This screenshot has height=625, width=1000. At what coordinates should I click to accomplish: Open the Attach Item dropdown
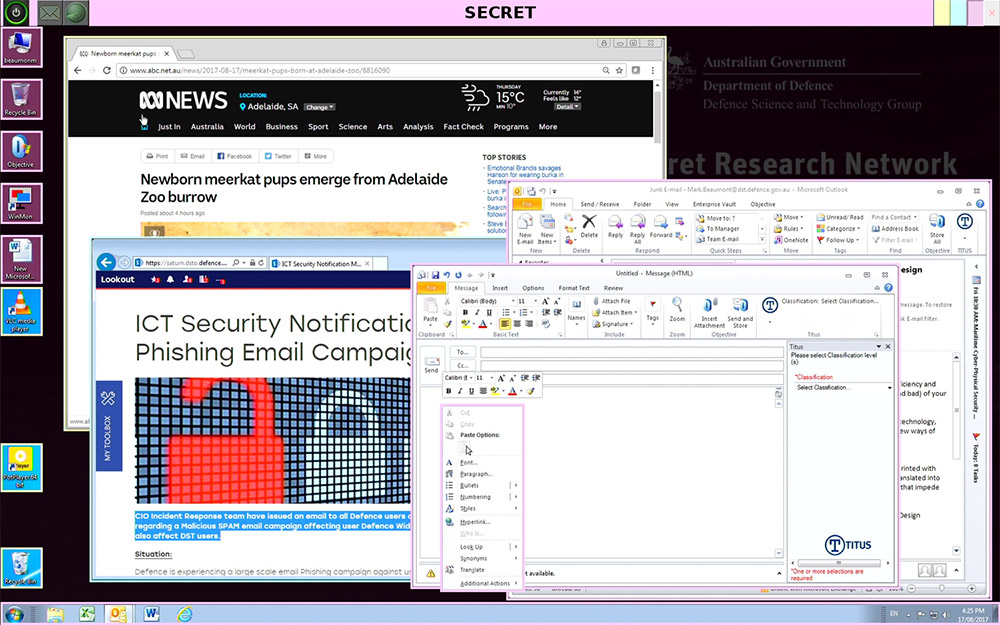[615, 312]
